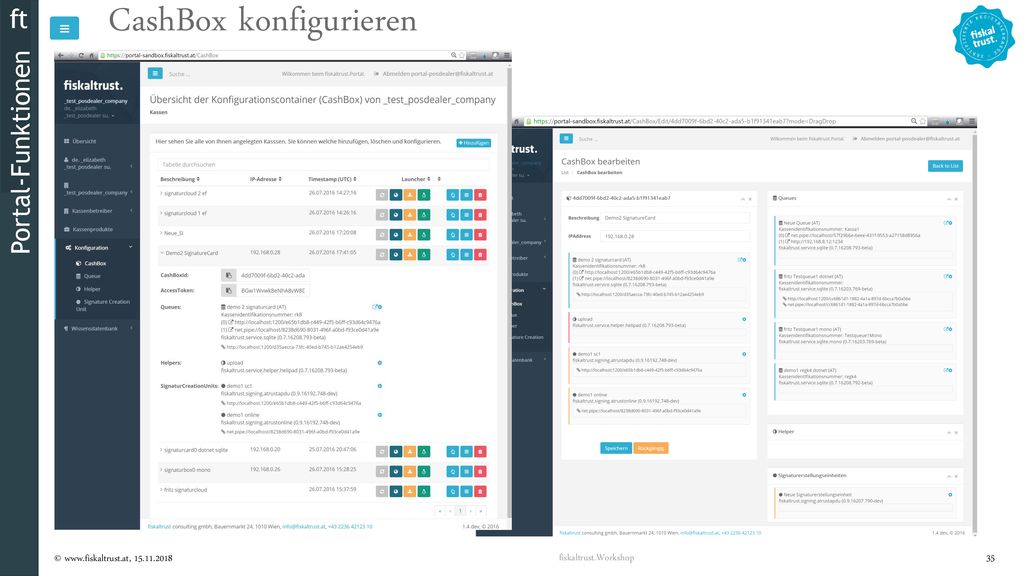Toggle the sidebar hamburger in the CashBox overview window
Image resolution: width=1024 pixels, height=576 pixels.
click(x=155, y=73)
